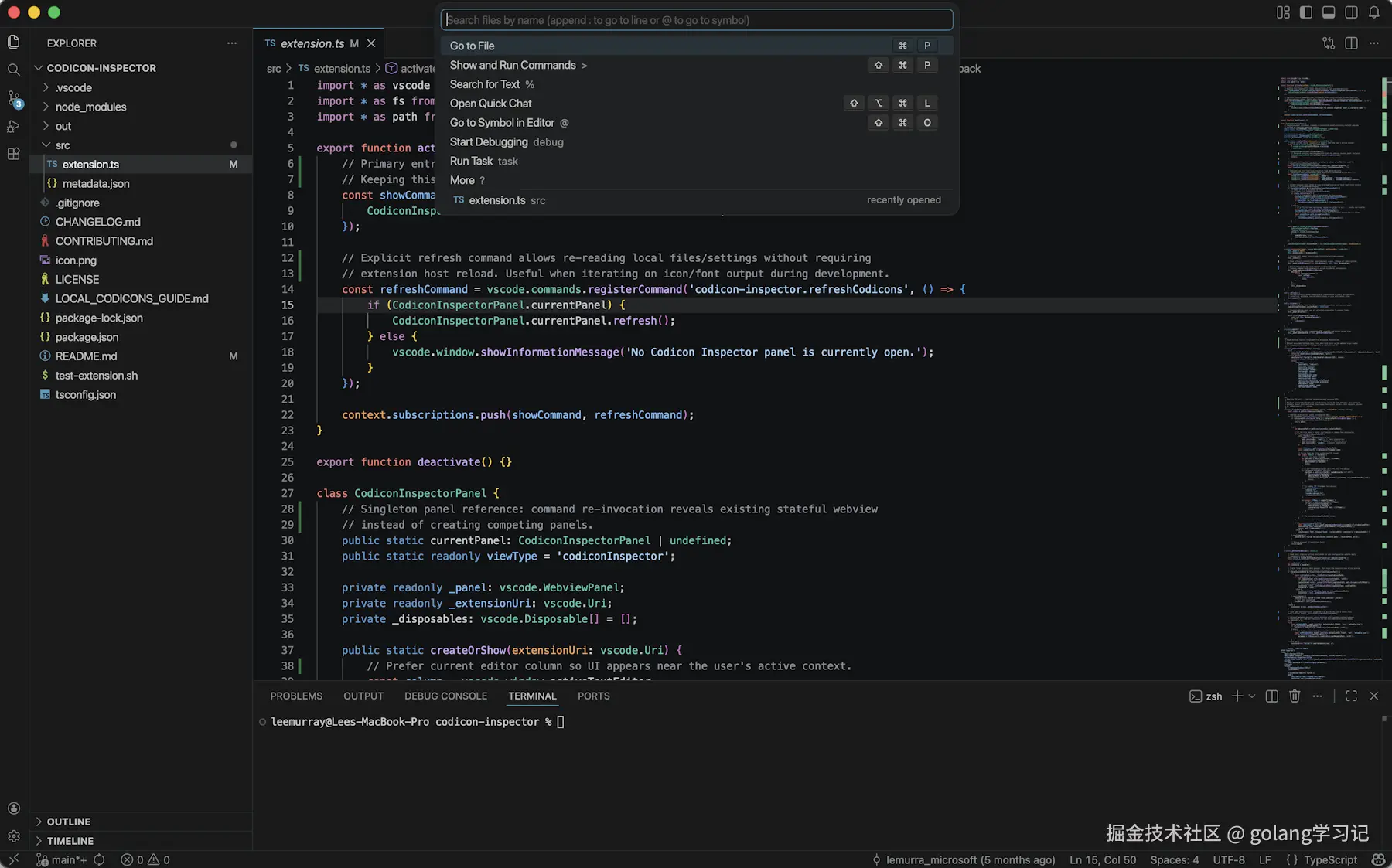Open the terminal launch profile dropdown
The height and width of the screenshot is (868, 1392).
pyautogui.click(x=1252, y=696)
